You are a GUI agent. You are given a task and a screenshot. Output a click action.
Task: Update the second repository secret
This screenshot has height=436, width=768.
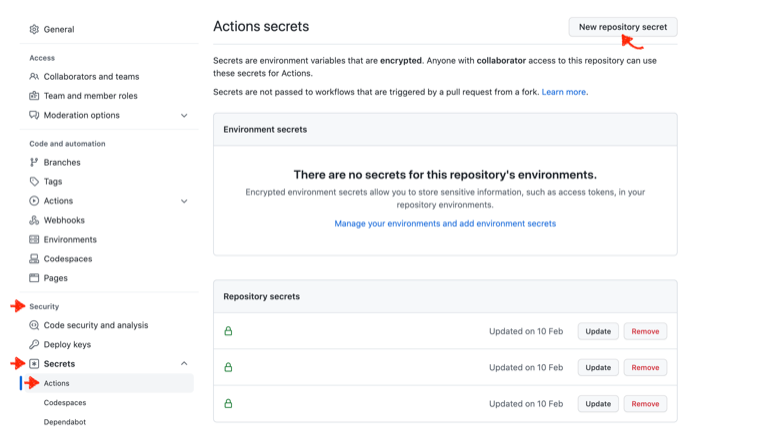point(598,367)
